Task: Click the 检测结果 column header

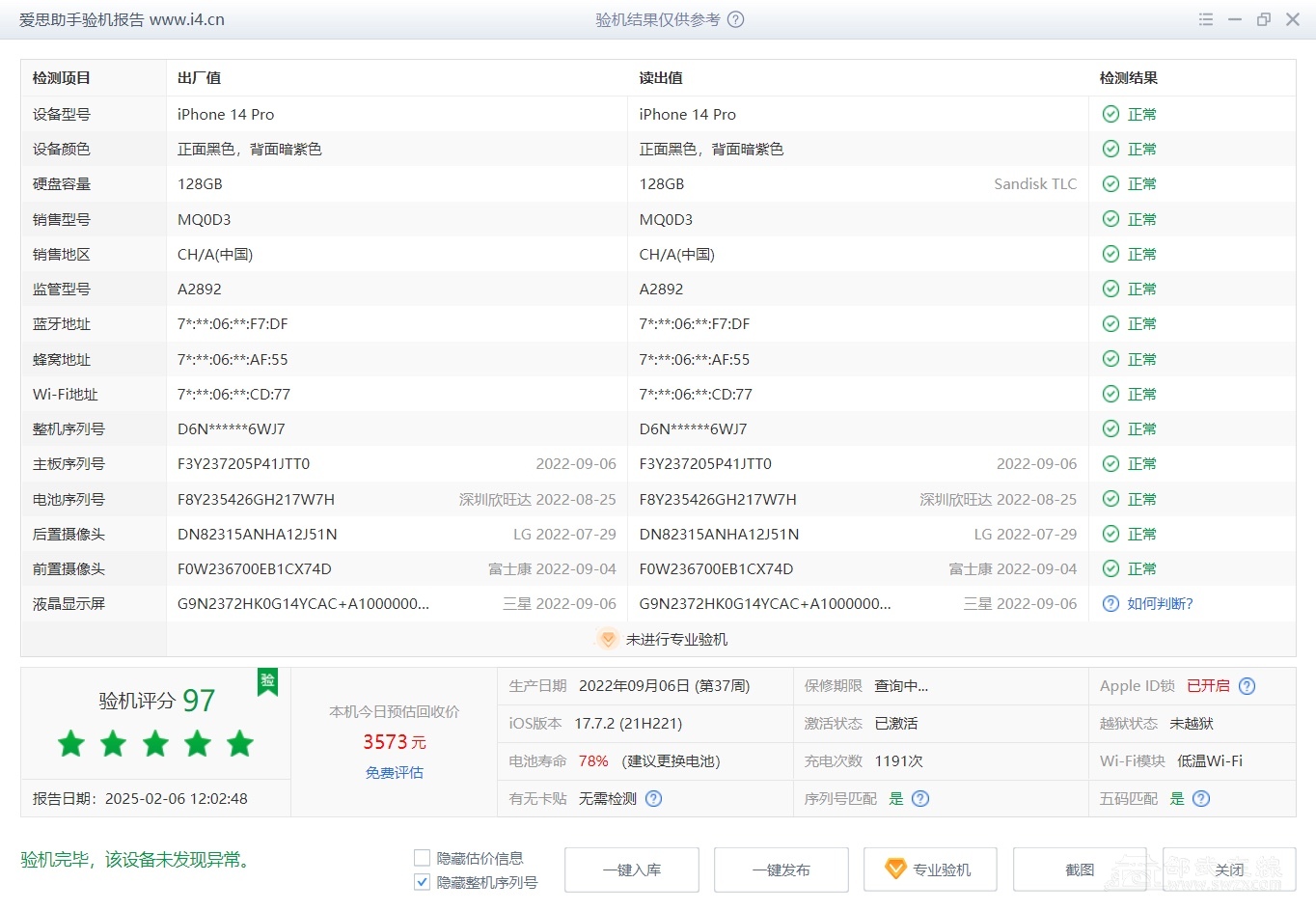Action: [1129, 78]
